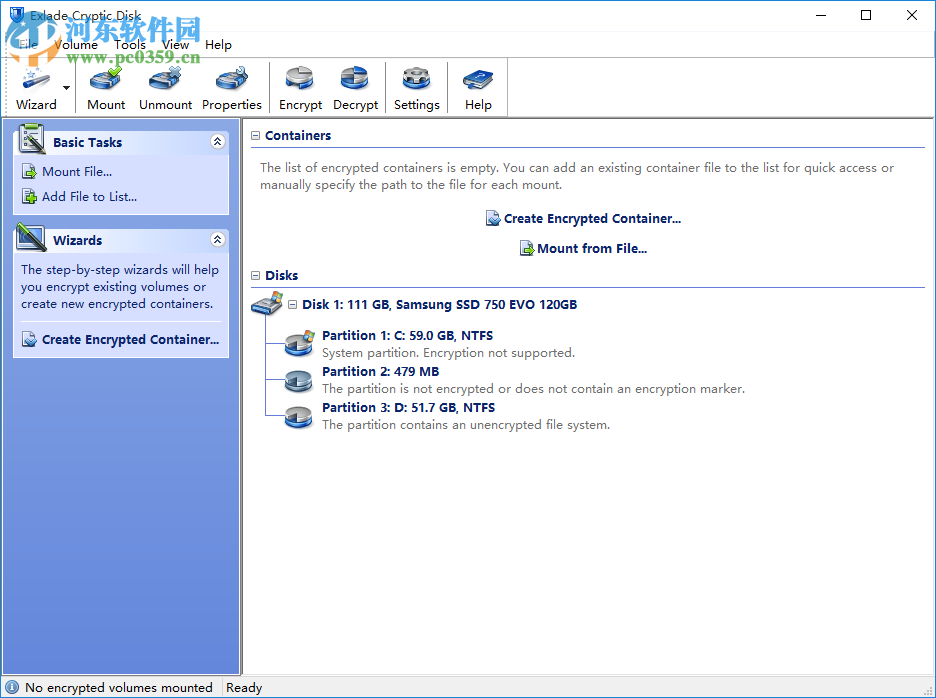This screenshot has width=936, height=698.
Task: Select the Decrypt disk icon
Action: coord(355,80)
